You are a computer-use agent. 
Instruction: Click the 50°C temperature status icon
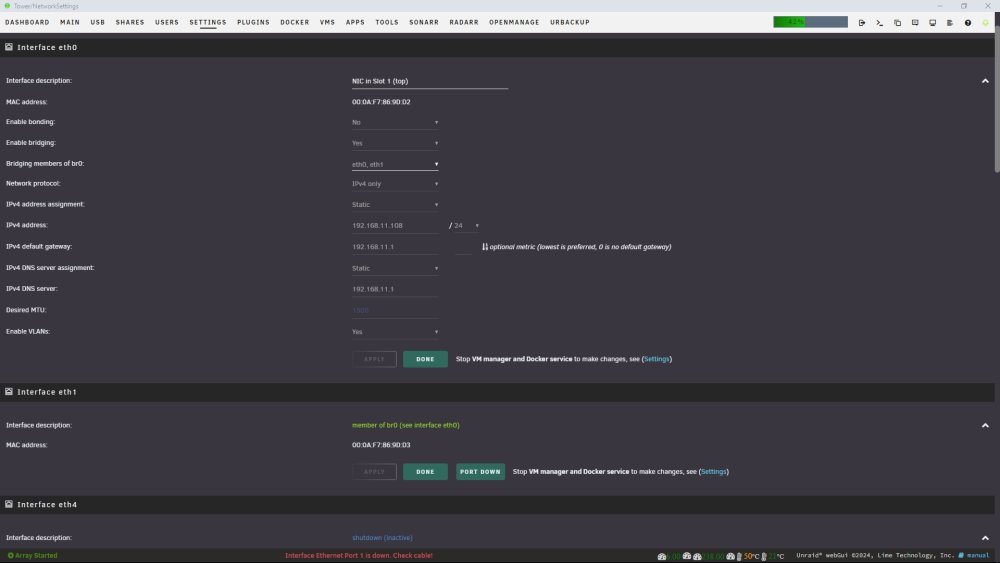pos(739,556)
